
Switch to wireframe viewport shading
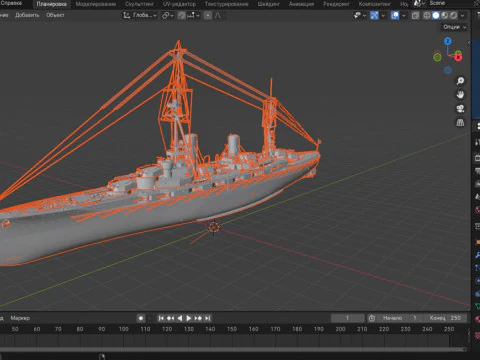tap(427, 15)
